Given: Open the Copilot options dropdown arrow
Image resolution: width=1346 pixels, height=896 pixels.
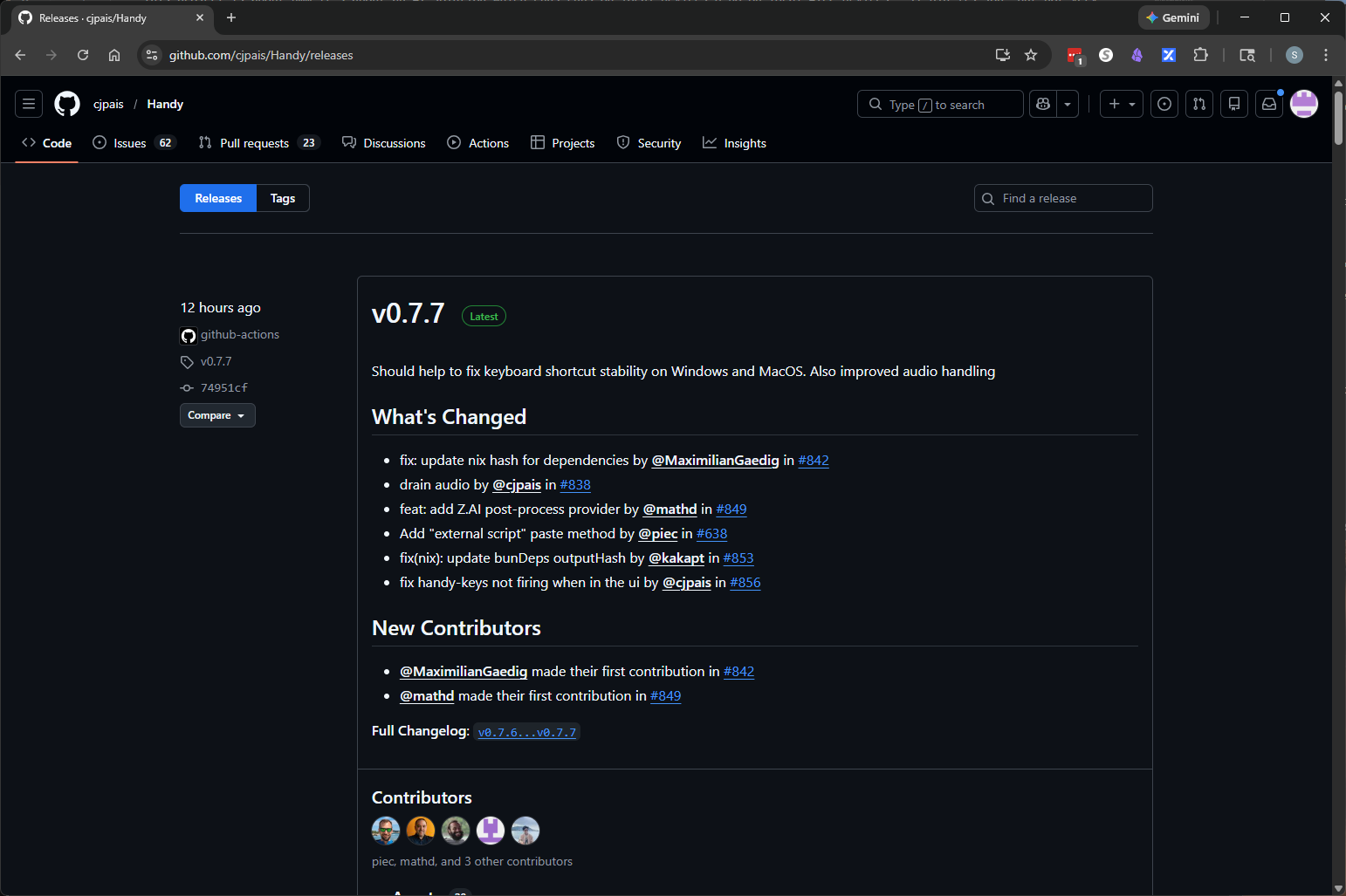Looking at the screenshot, I should 1067,104.
